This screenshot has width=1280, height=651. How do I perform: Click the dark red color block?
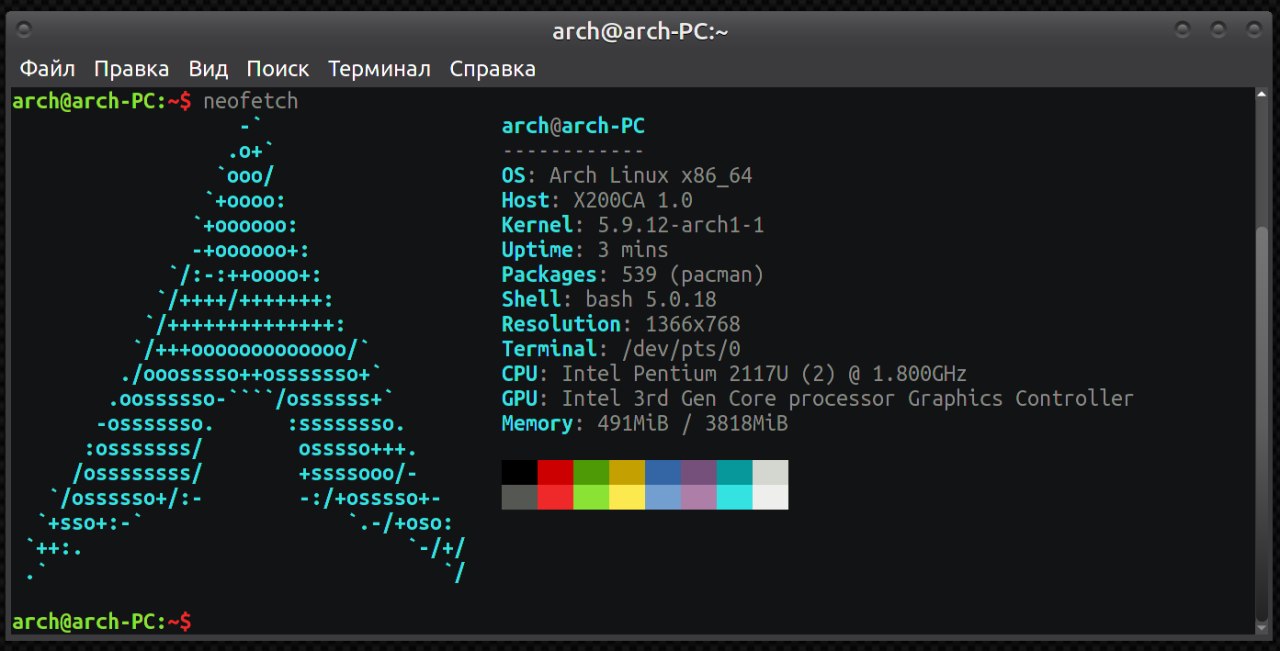click(555, 472)
